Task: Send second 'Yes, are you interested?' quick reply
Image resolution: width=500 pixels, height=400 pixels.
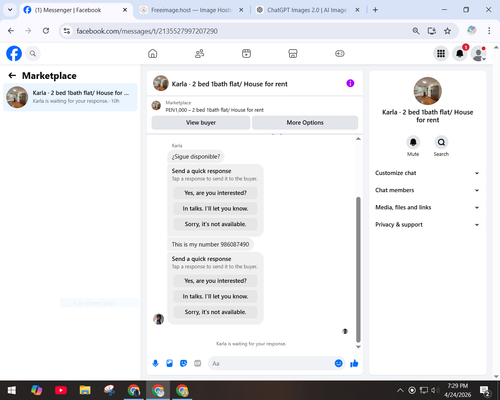Action: (215, 281)
